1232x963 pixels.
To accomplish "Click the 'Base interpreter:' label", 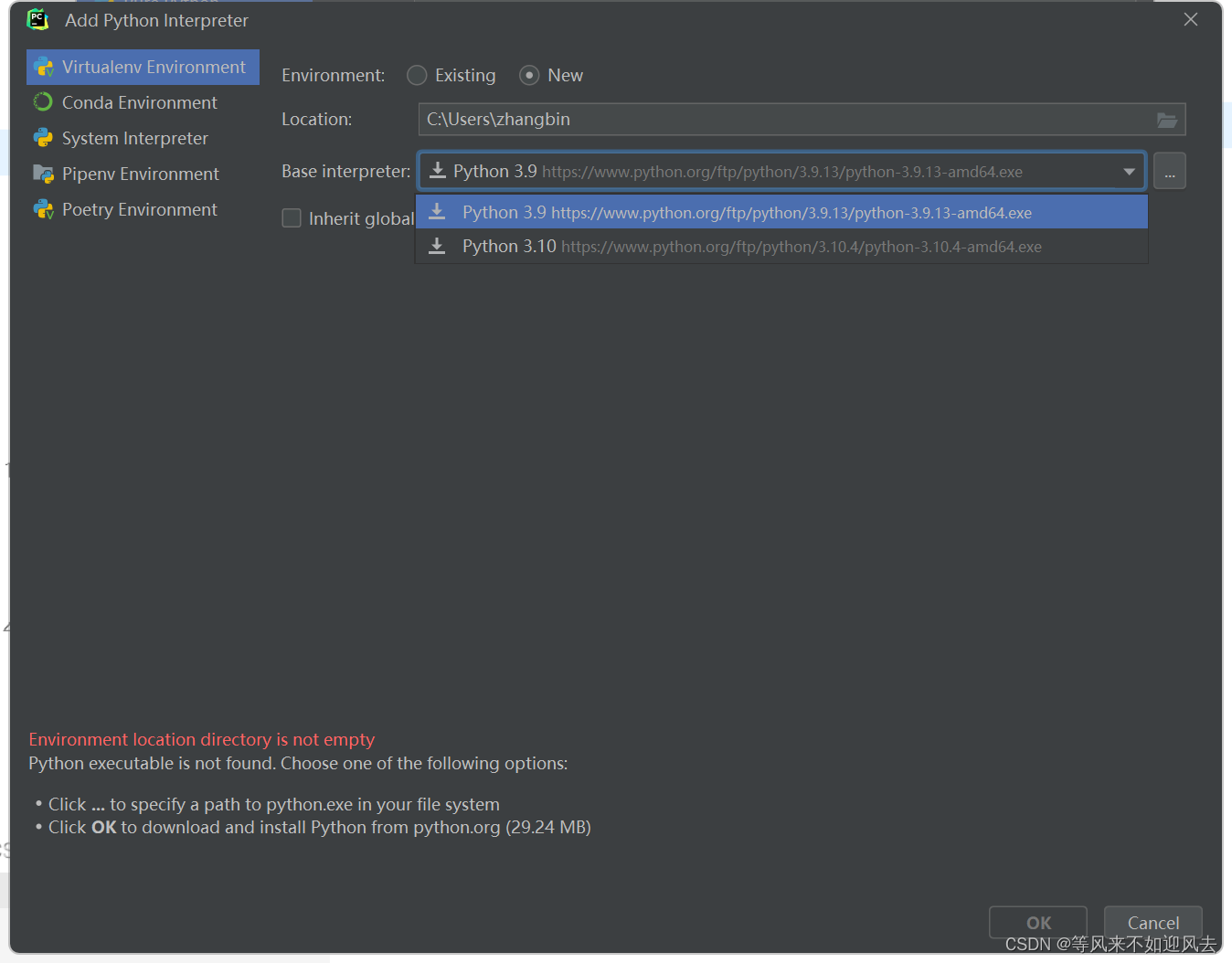I will 345,171.
